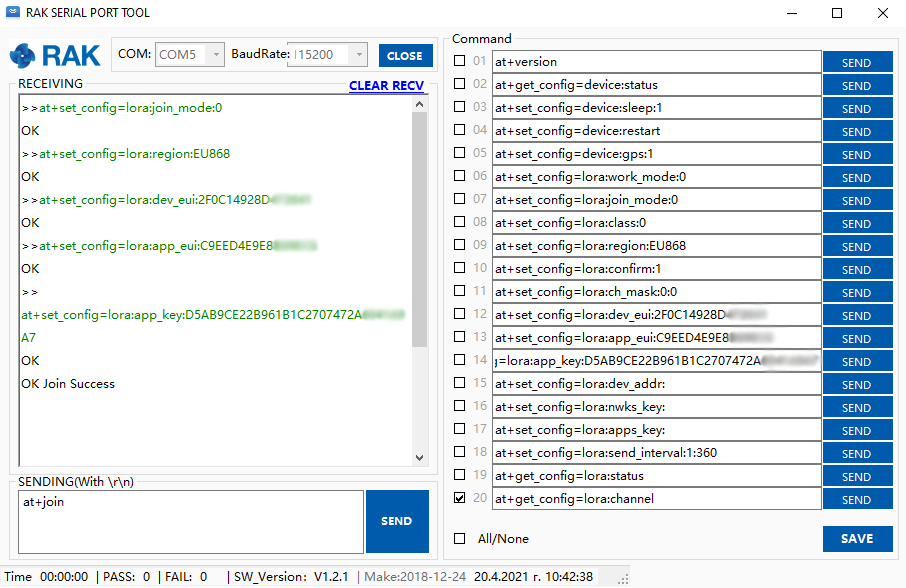
Task: Focus the send_interval command 18 field
Action: pos(656,453)
